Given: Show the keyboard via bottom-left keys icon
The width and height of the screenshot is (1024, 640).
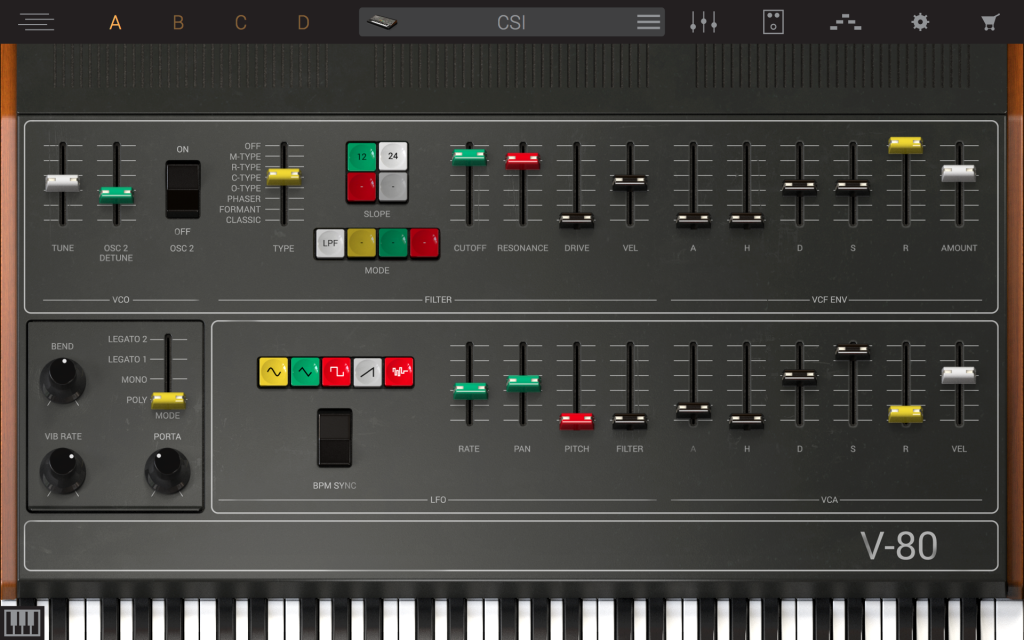Looking at the screenshot, I should click(x=22, y=621).
